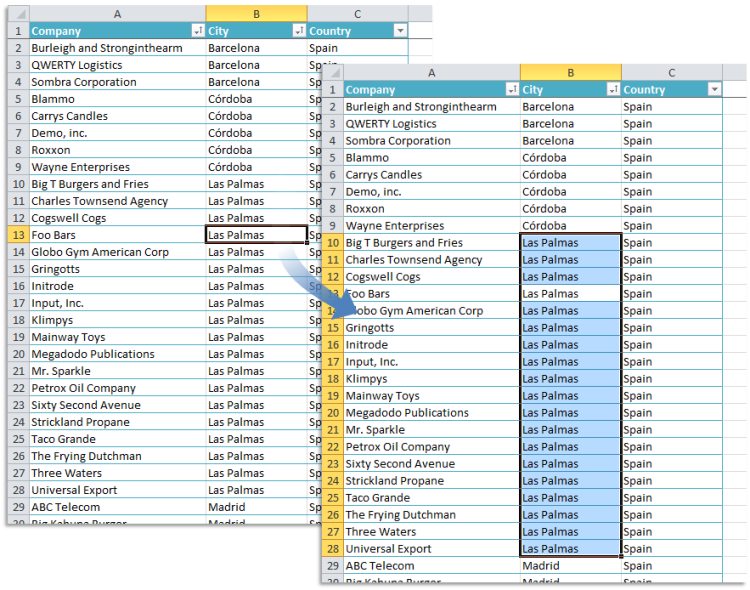This screenshot has height=590, width=750.
Task: Click 'ABC Telecom' in back sheet
Action: click(x=117, y=507)
